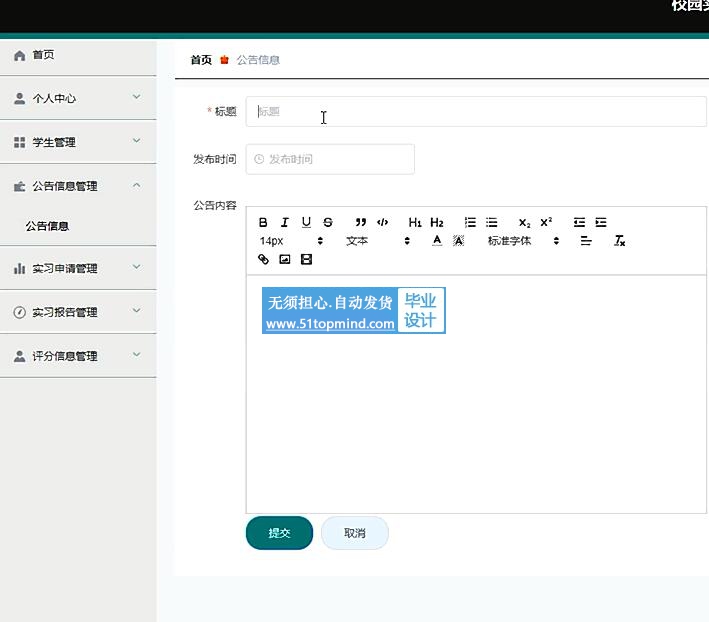Image resolution: width=709 pixels, height=622 pixels.
Task: Click 首页 breadcrumb link
Action: point(201,60)
